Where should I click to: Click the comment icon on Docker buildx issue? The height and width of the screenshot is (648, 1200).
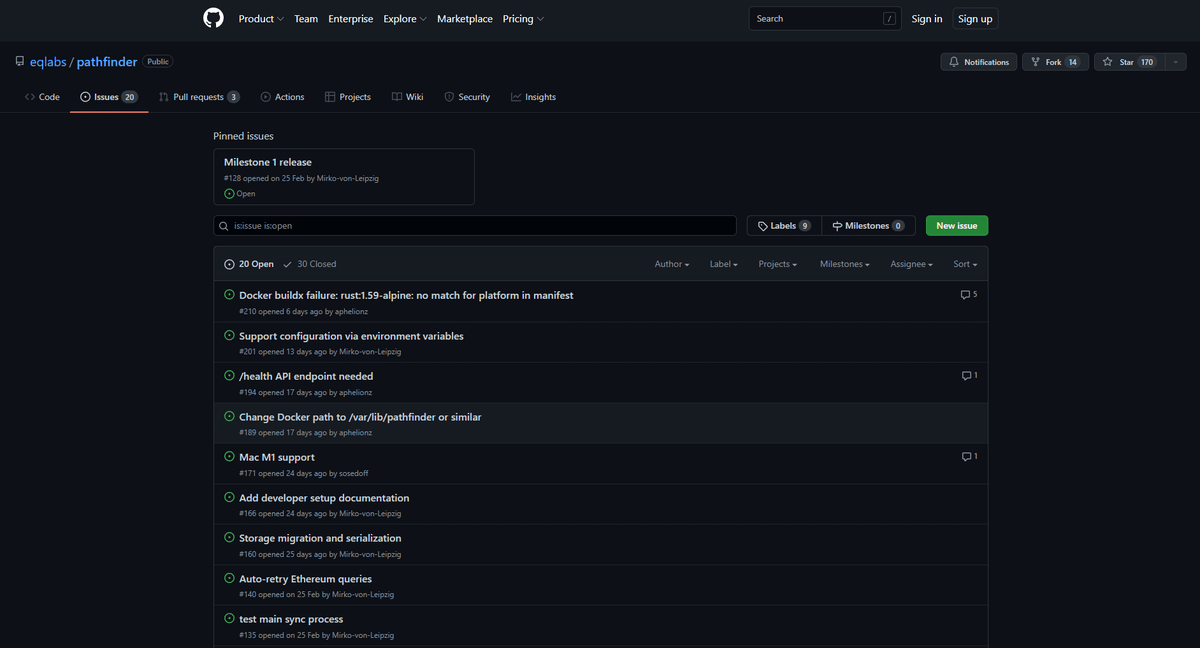[x=965, y=295]
